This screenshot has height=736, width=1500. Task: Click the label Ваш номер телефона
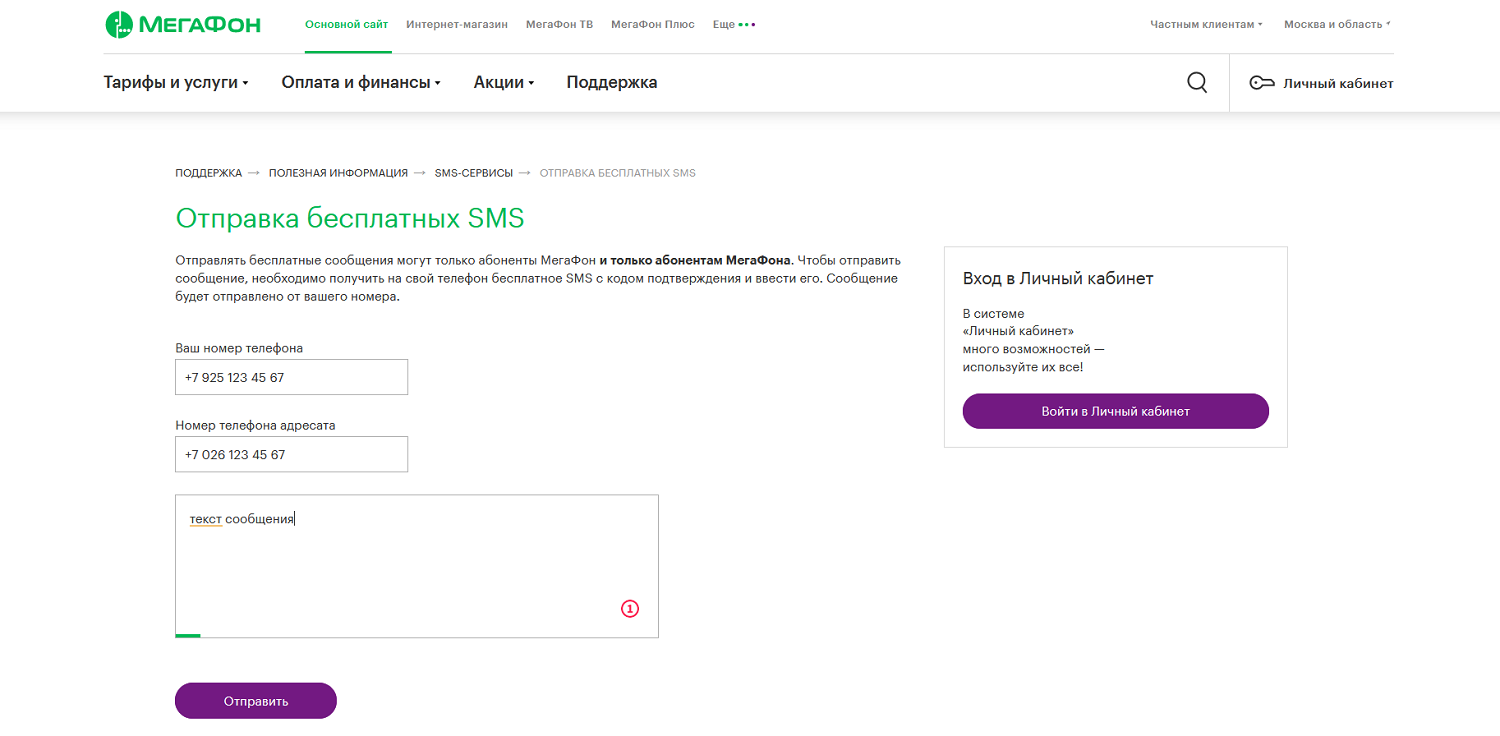coord(239,348)
